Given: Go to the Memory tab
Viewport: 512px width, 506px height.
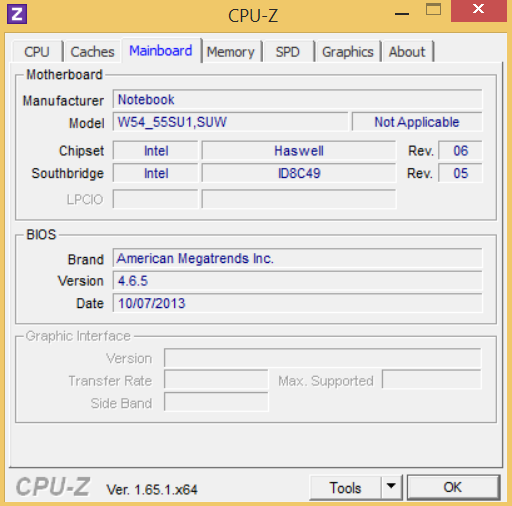Looking at the screenshot, I should coord(231,52).
